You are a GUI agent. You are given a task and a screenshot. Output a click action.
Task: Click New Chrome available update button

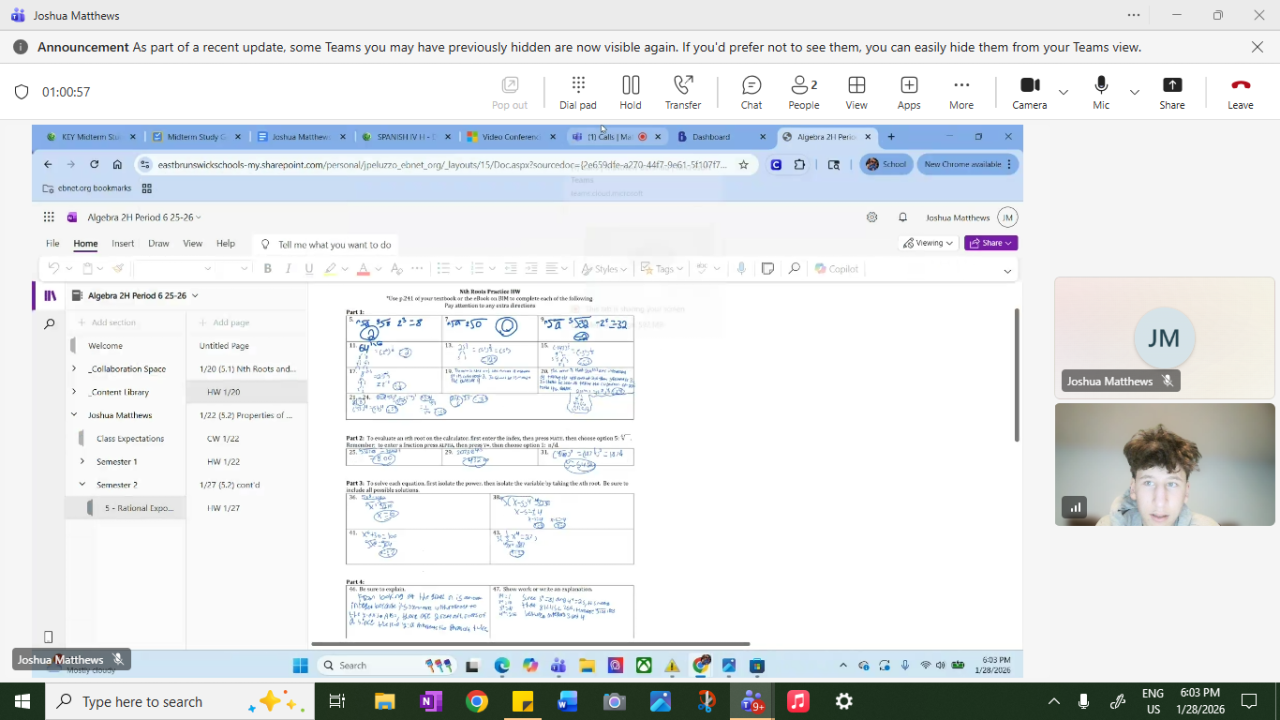(967, 164)
